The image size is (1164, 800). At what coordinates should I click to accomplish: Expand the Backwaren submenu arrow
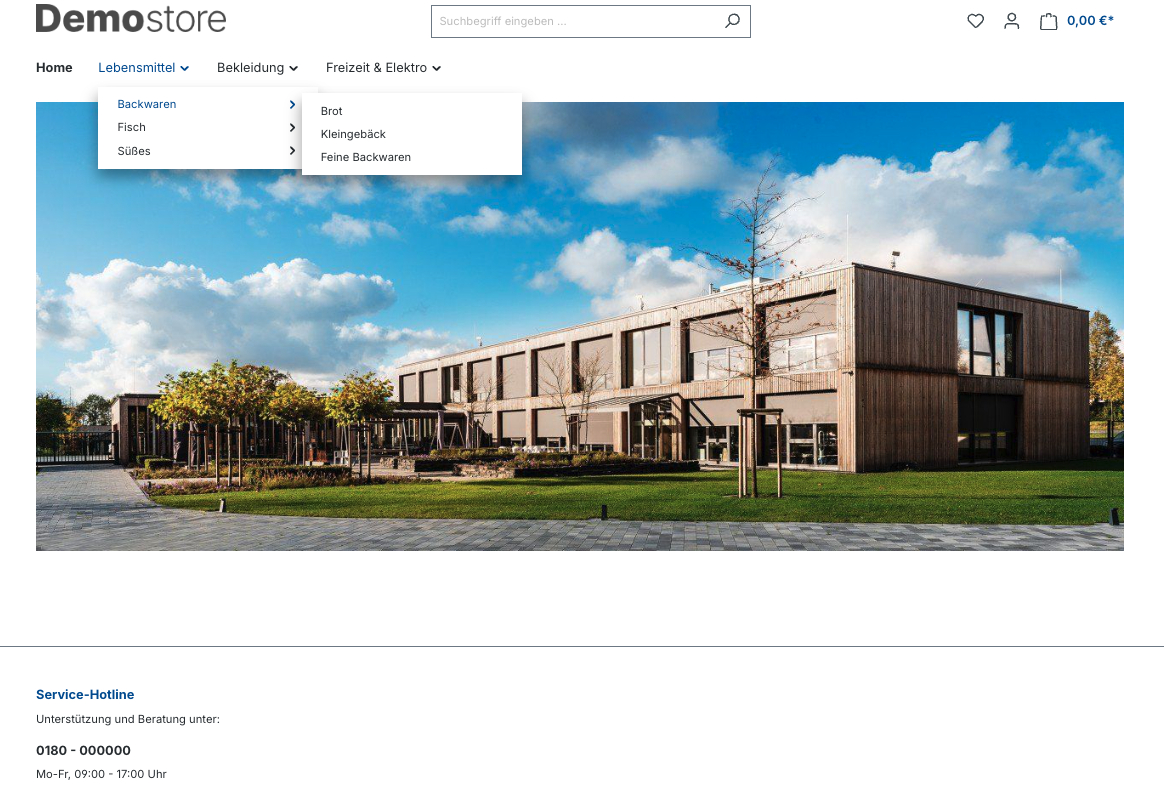pyautogui.click(x=292, y=104)
